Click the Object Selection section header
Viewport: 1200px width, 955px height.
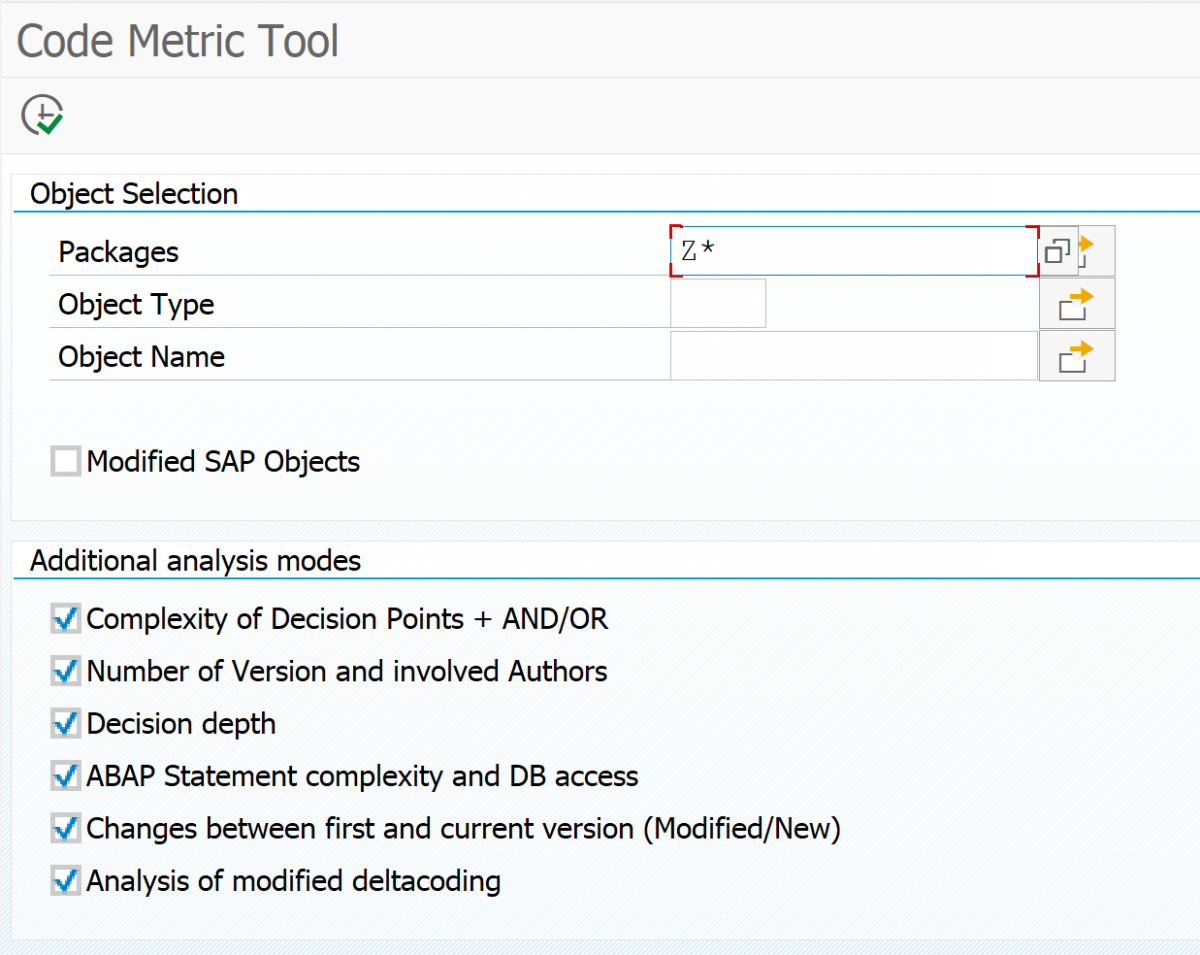tap(133, 193)
